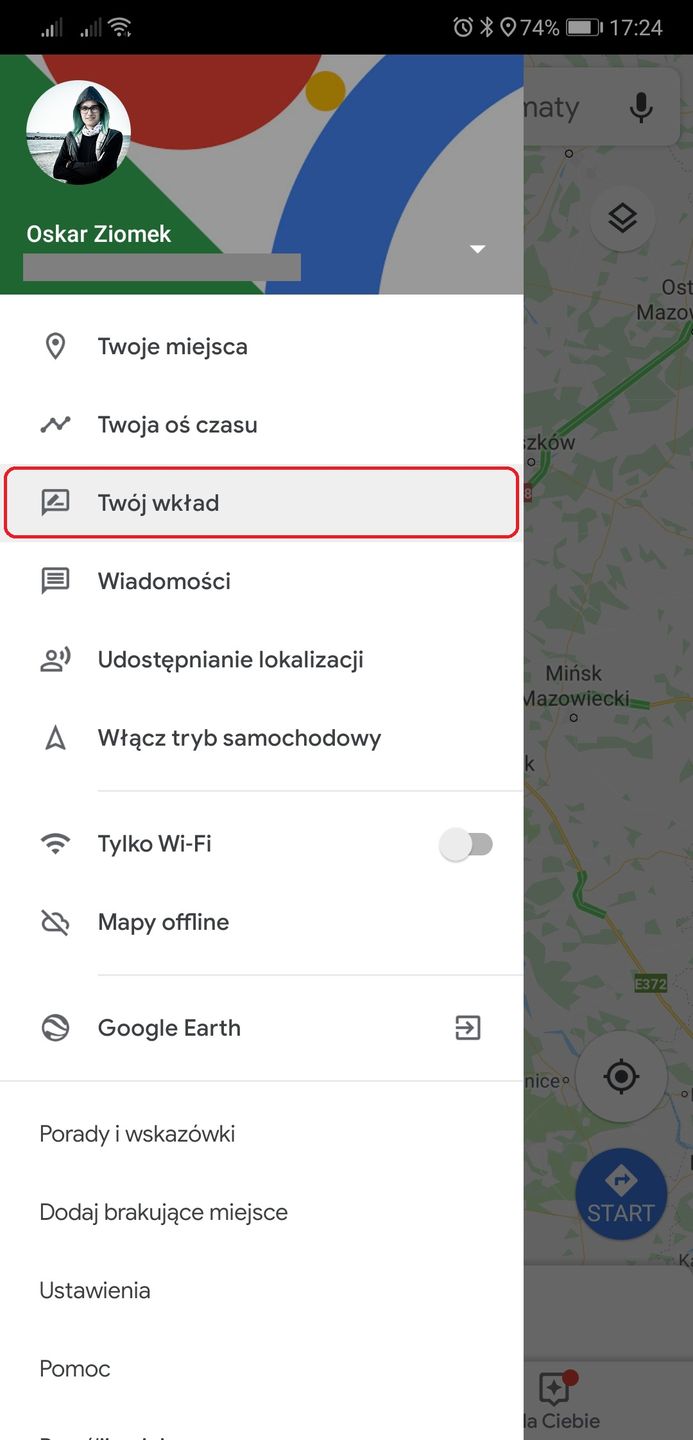Screen dimensions: 693x1440
Task: Expand the account switcher arrow
Action: click(477, 249)
